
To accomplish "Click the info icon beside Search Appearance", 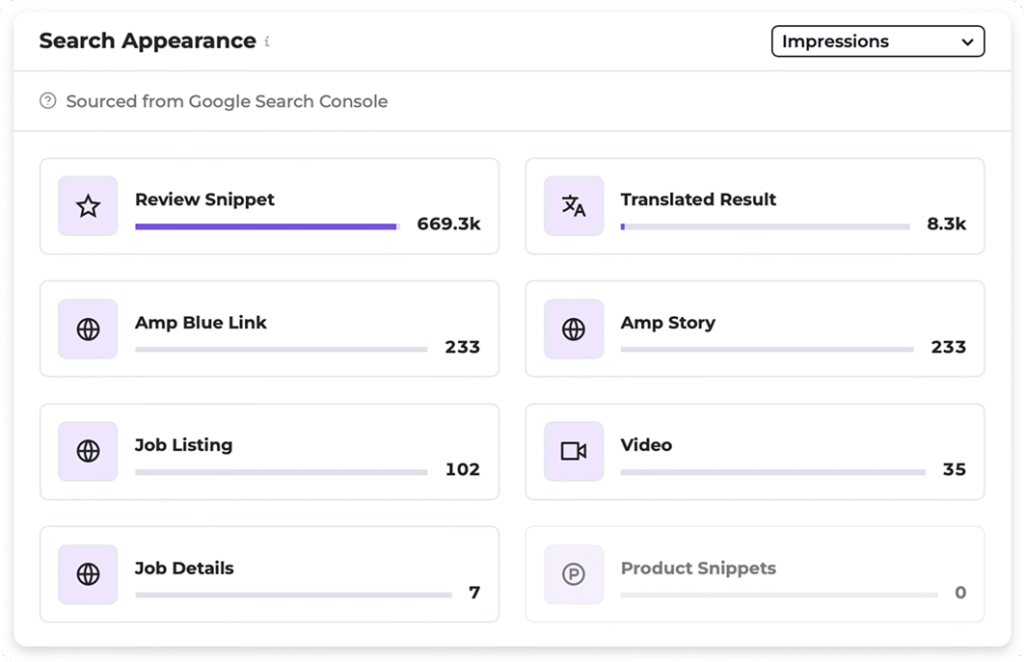I will [267, 42].
